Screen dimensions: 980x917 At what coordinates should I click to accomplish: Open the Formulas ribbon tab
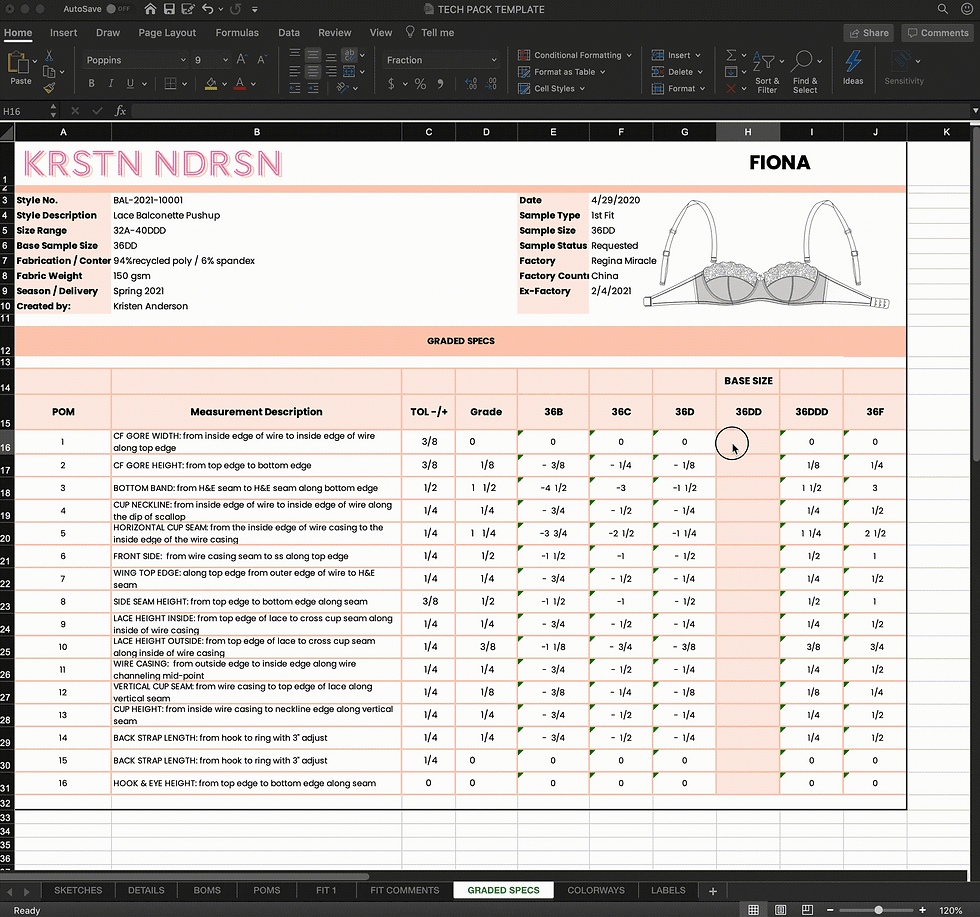(237, 33)
